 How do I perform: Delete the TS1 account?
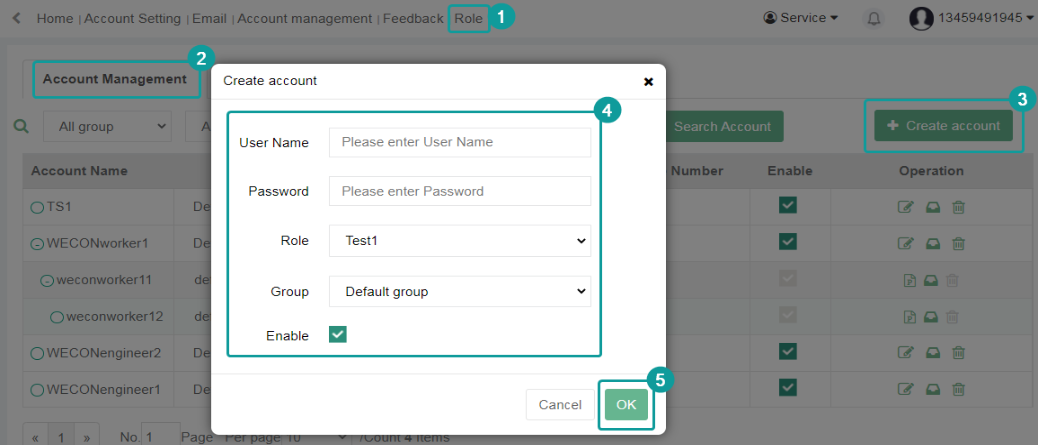click(x=958, y=207)
